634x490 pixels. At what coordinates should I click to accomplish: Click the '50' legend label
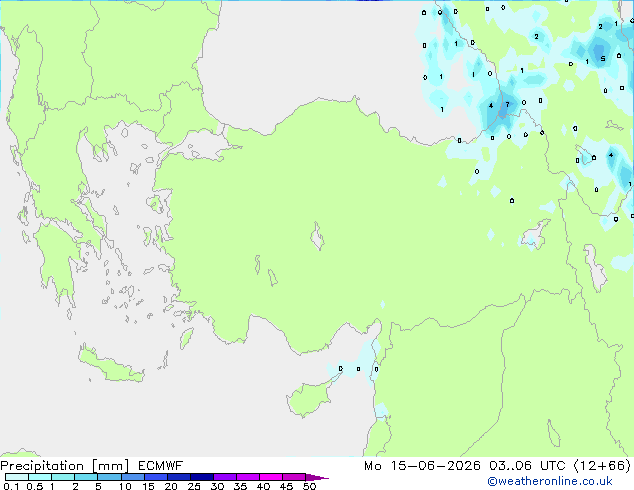coord(309,486)
